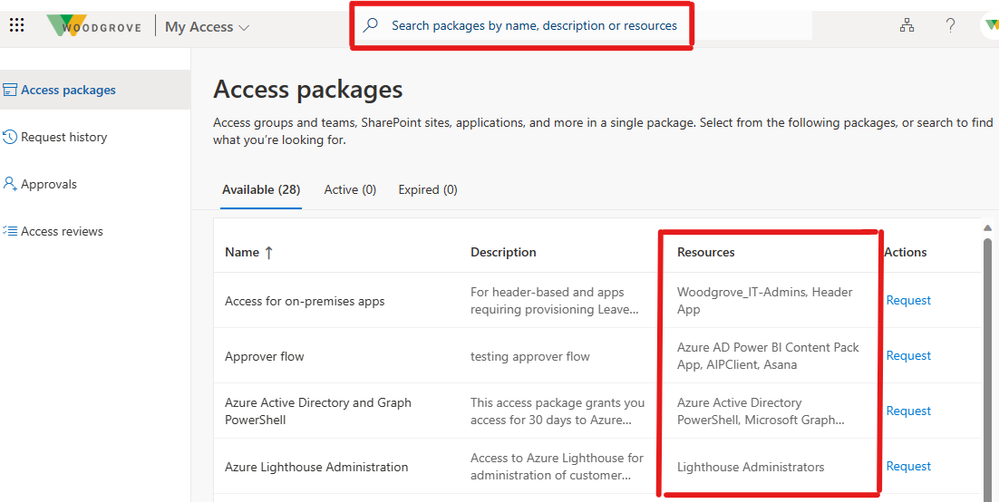Click the Resources column header
The image size is (999, 502).
pos(706,252)
